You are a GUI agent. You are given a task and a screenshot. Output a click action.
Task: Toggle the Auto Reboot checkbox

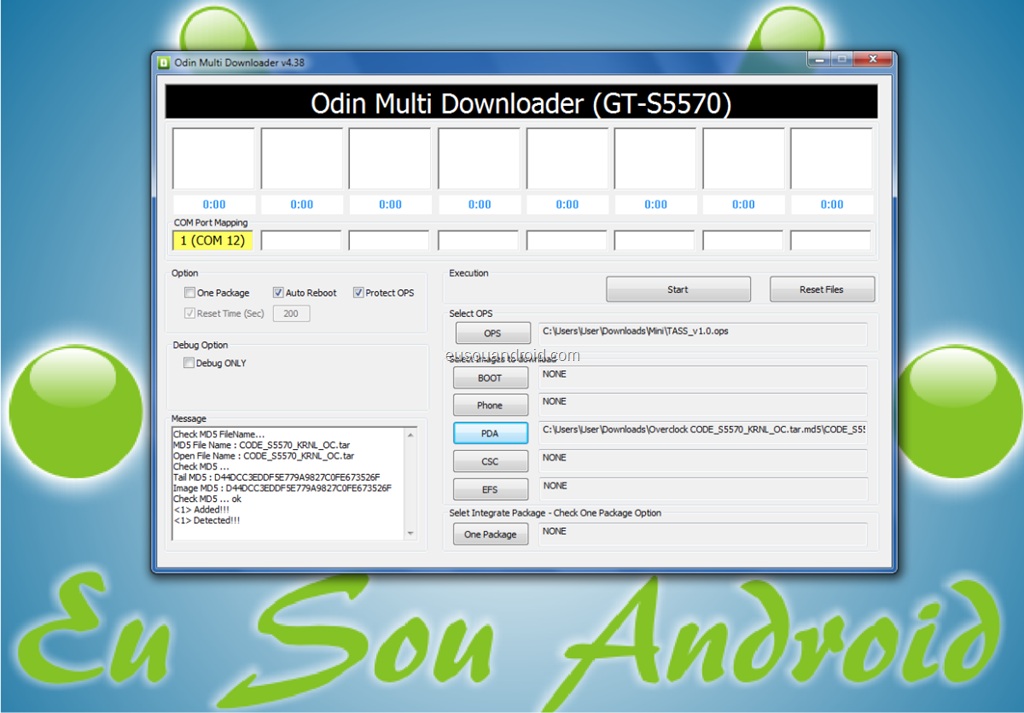[x=278, y=293]
